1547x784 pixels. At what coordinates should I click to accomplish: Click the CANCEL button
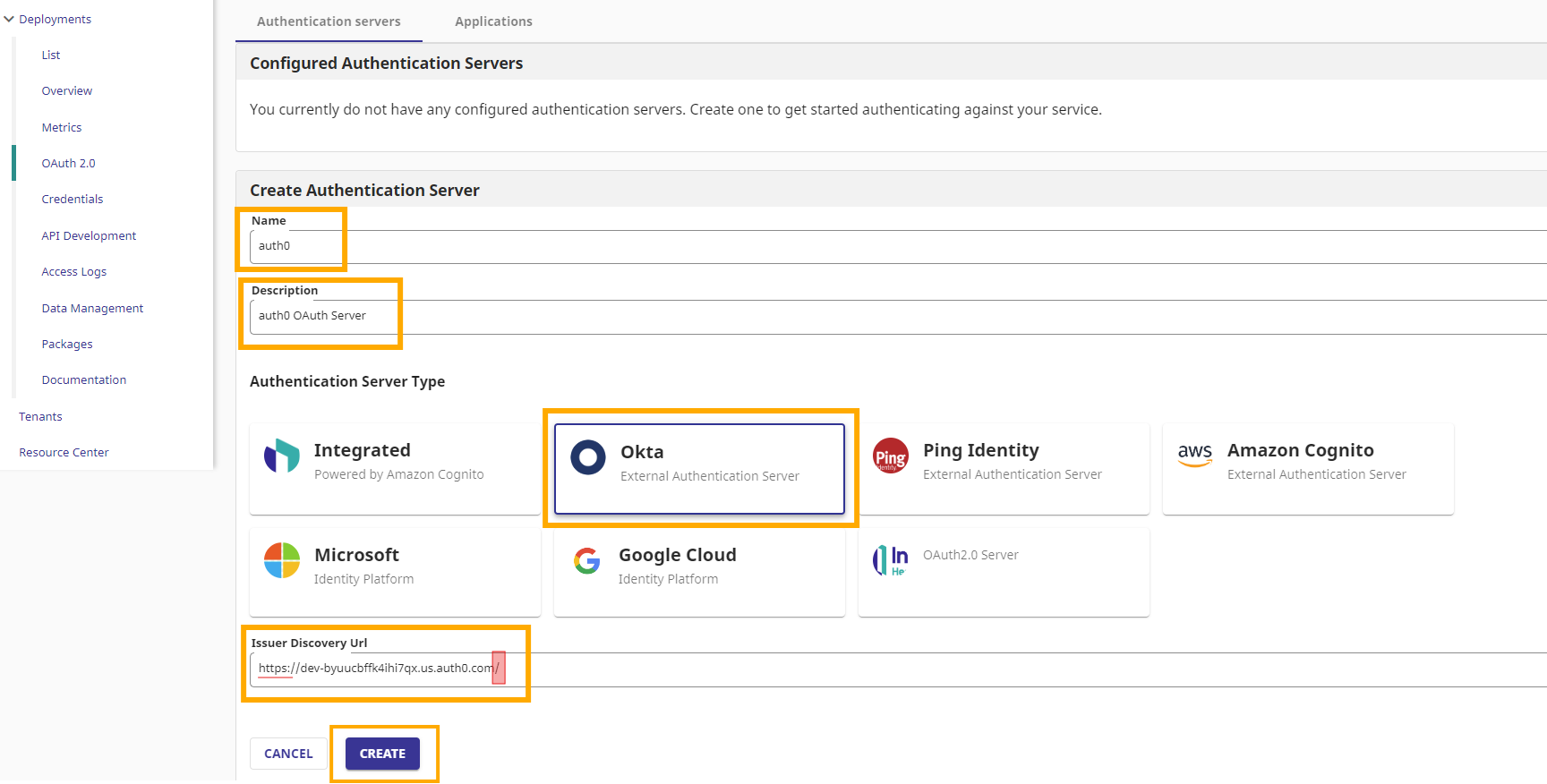(288, 754)
